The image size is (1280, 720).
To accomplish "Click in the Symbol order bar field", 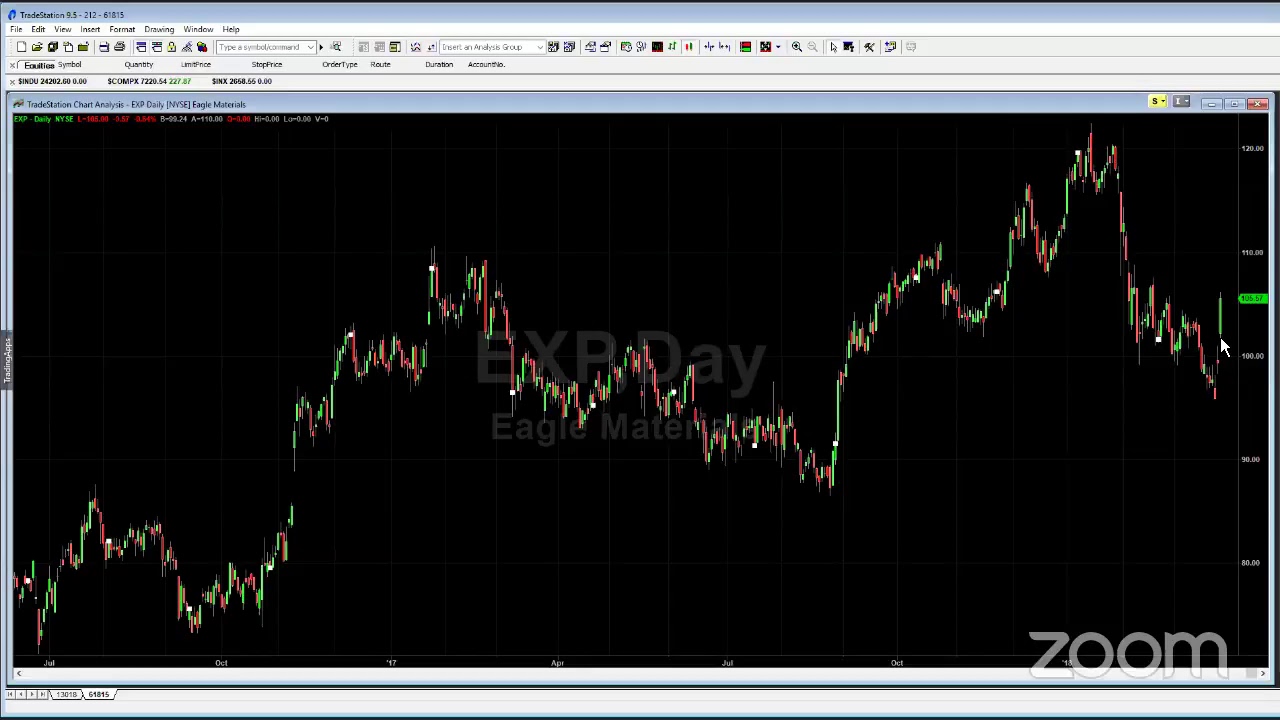I will [69, 64].
